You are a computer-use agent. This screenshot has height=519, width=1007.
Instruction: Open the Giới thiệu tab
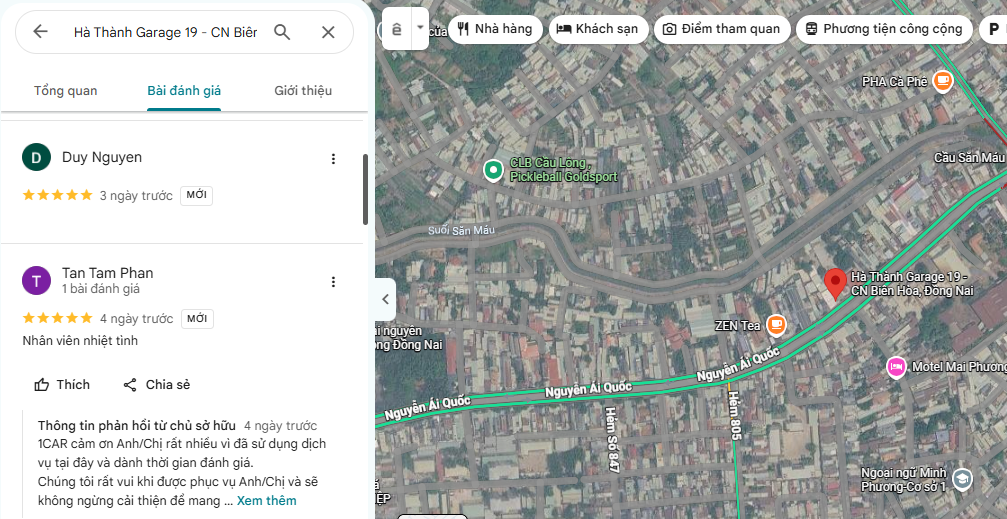point(303,91)
